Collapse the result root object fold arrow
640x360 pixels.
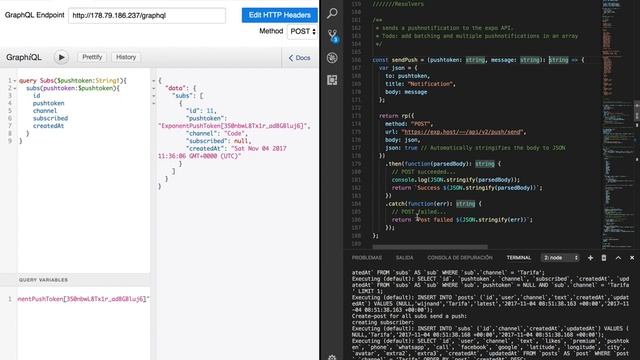(x=154, y=81)
